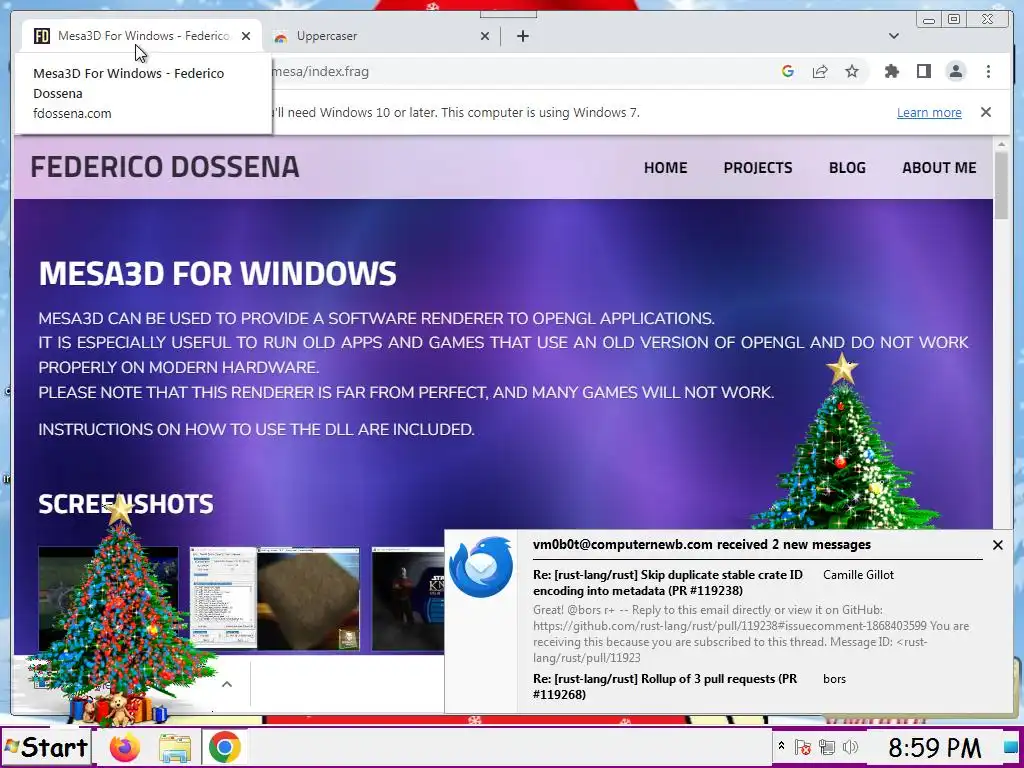The height and width of the screenshot is (768, 1024).
Task: Close the Thunderbird mail notification
Action: pyautogui.click(x=997, y=545)
